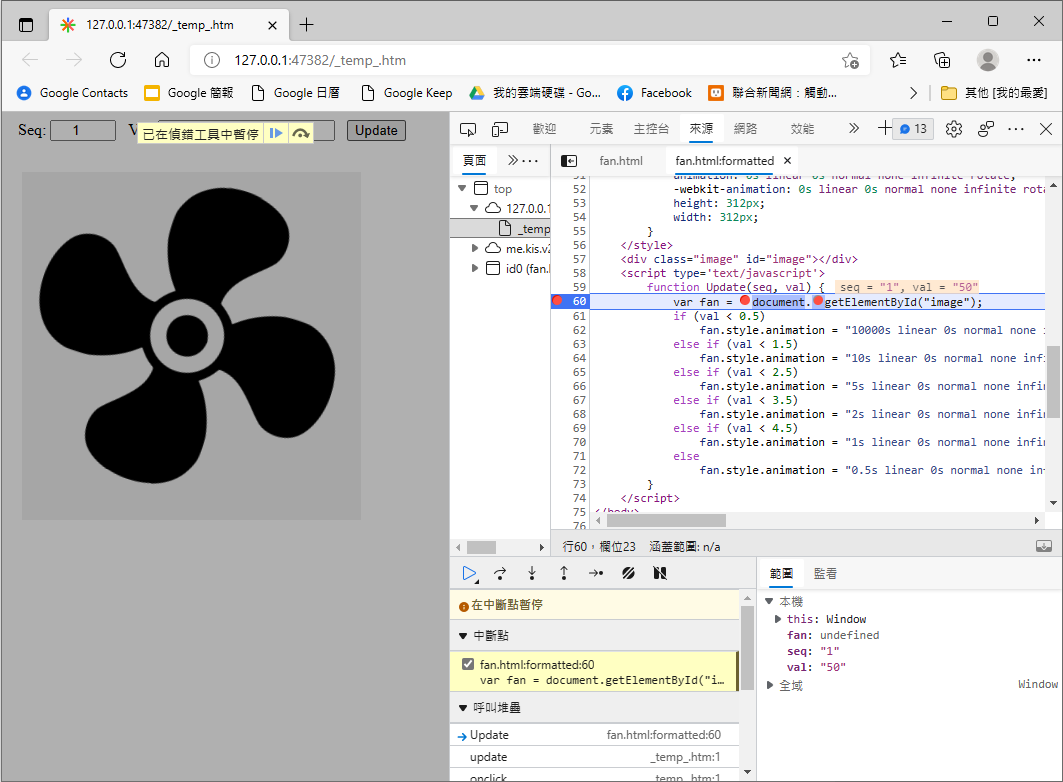Screen dimensions: 1063x782
Task: Open DevTools settings gear
Action: pos(953,129)
